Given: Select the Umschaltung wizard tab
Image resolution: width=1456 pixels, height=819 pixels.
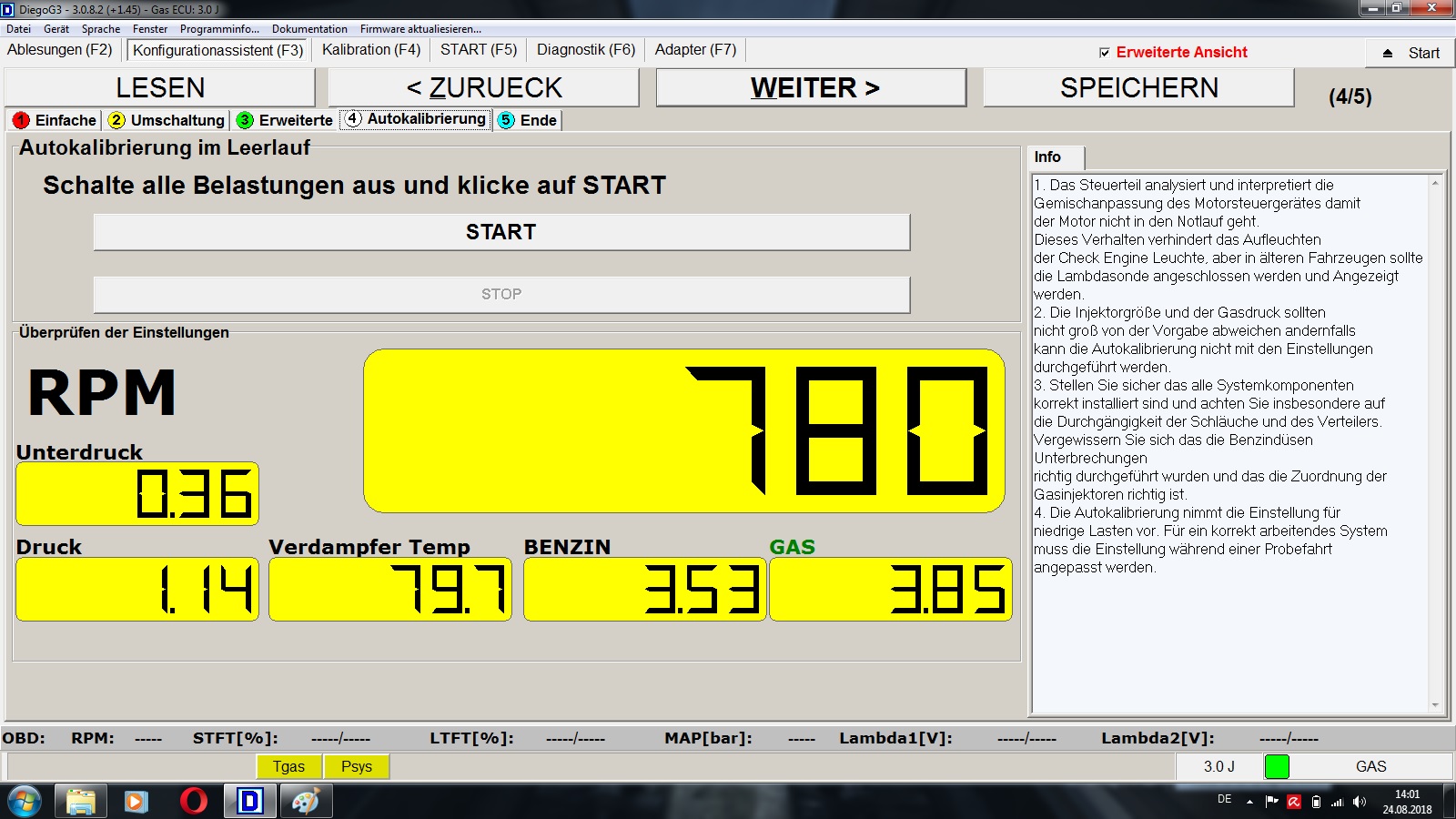Looking at the screenshot, I should coord(167,120).
